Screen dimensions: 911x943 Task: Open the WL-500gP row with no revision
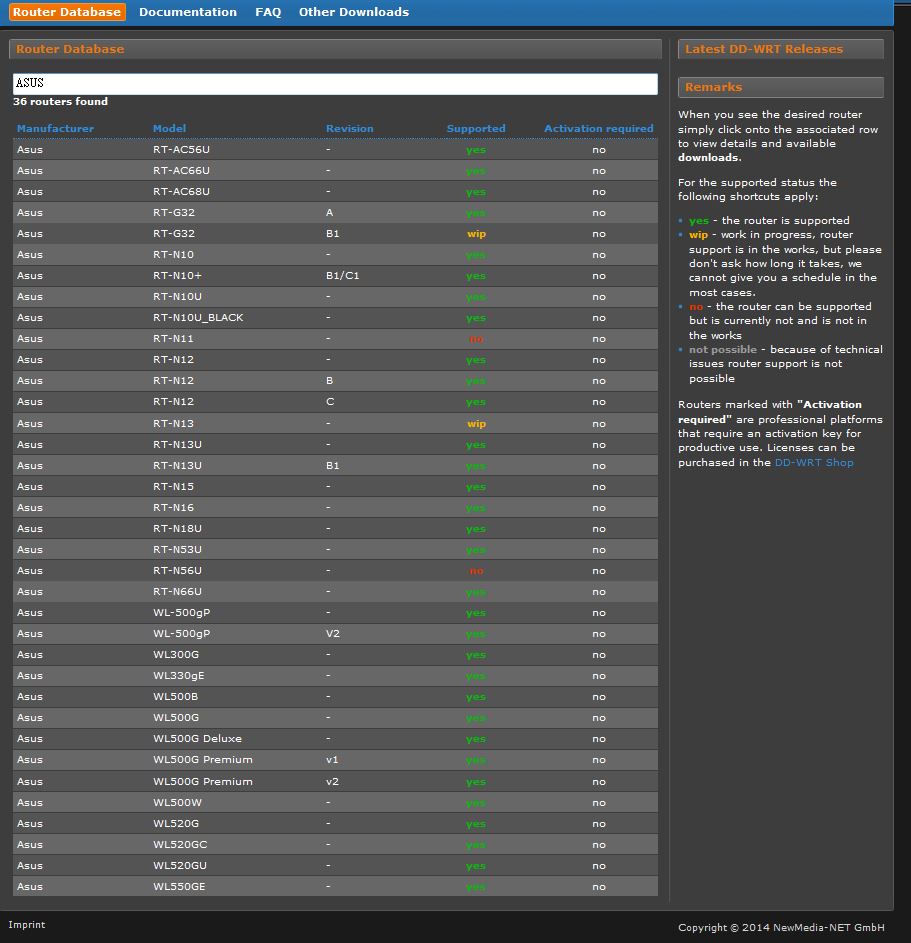(x=335, y=613)
